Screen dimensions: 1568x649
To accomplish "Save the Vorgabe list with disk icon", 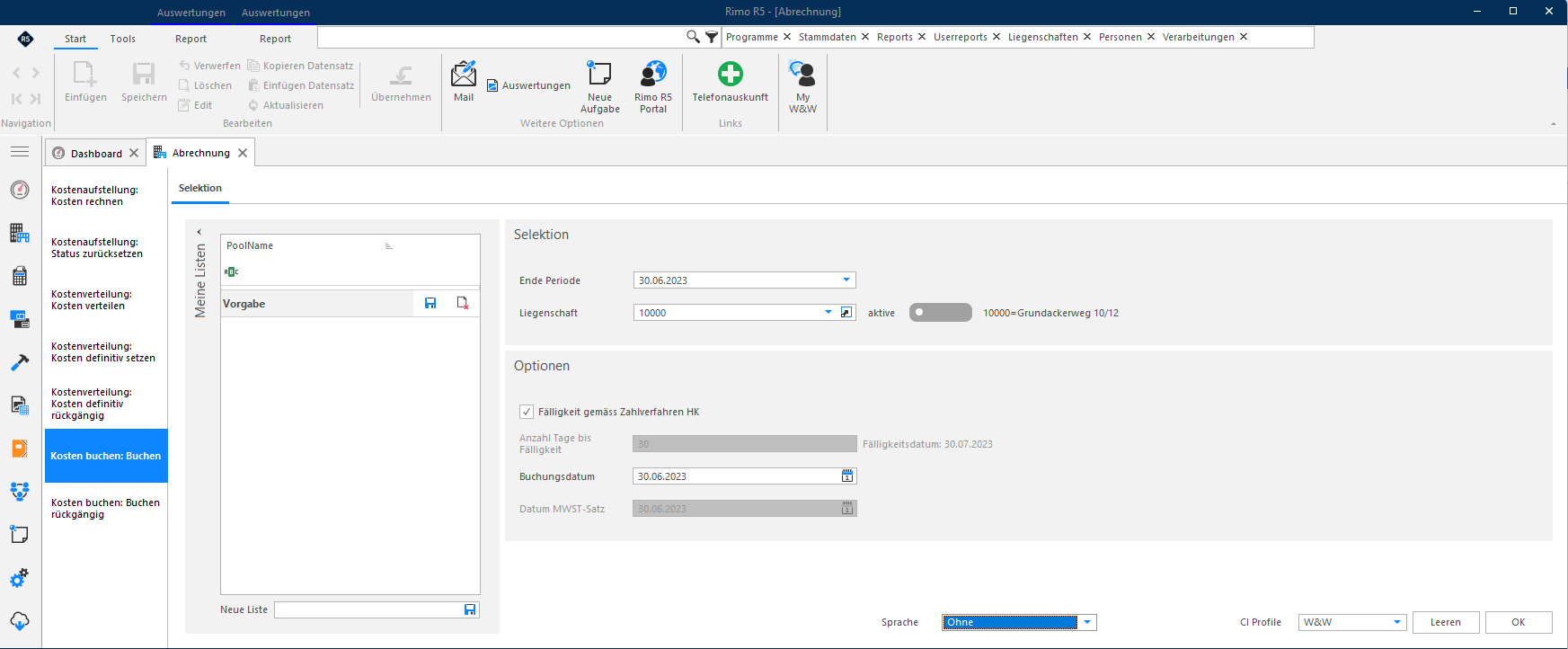I will [430, 303].
